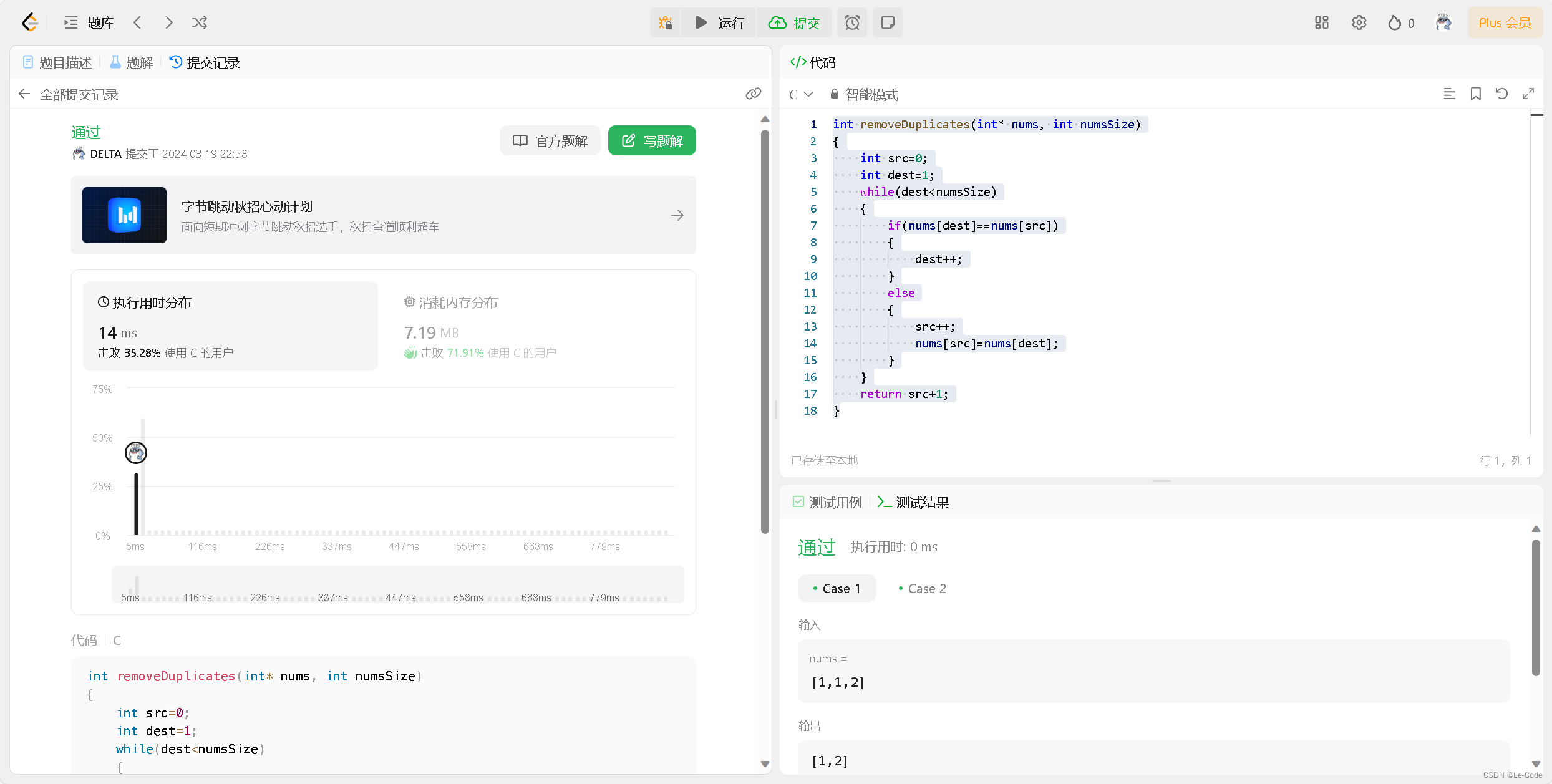Screen dimensions: 1552x784
Task: Pick a random problem shuffle icon
Action: 200,23
